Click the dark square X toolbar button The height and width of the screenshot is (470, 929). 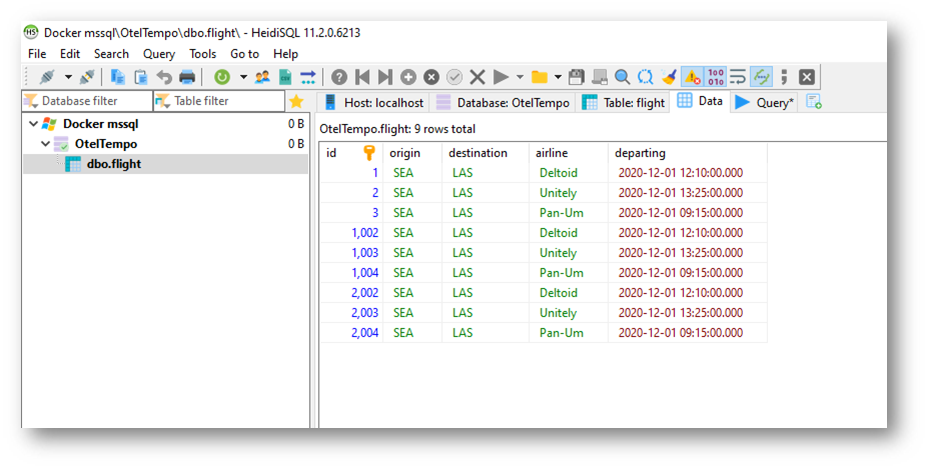(x=807, y=77)
